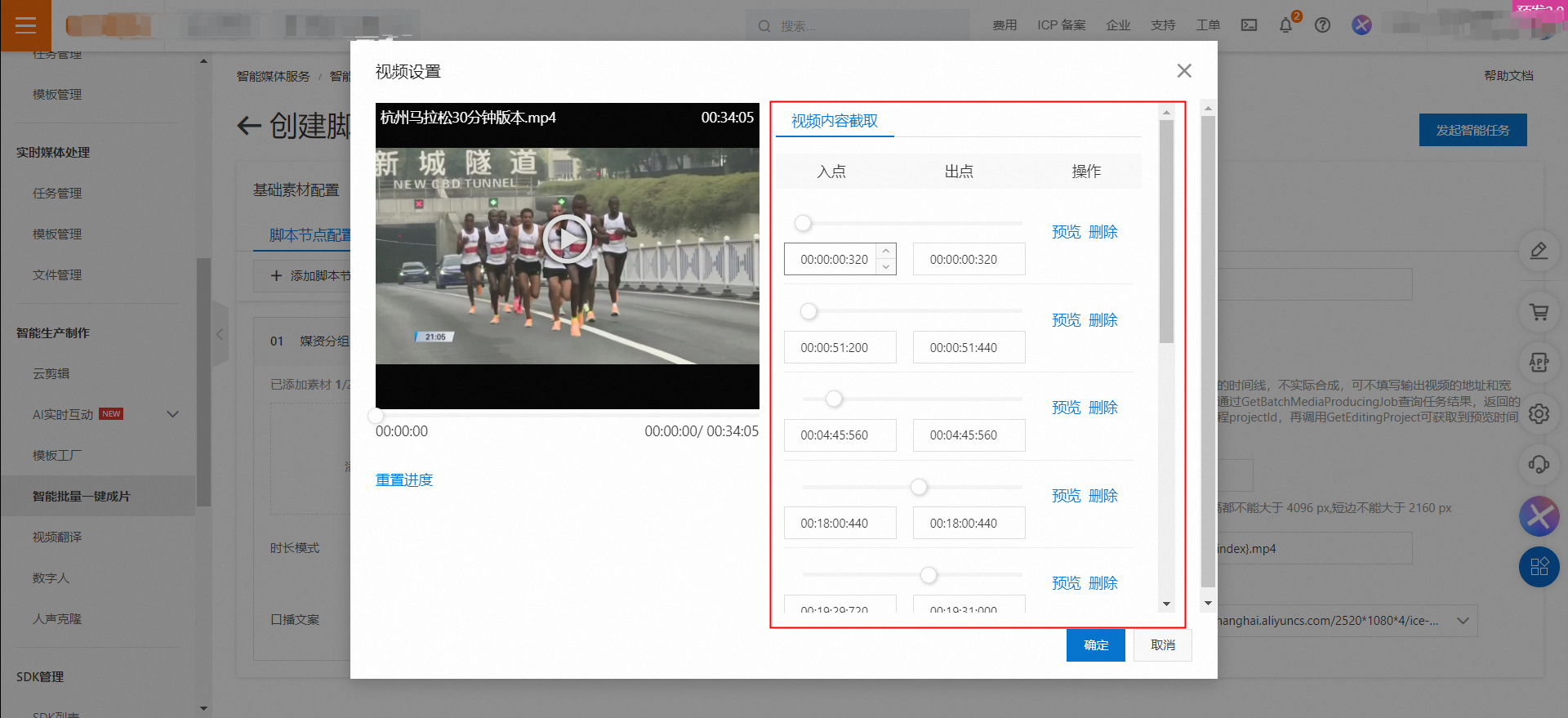Open the aliyuncs output path dropdown
The image size is (1568, 718).
[1463, 621]
